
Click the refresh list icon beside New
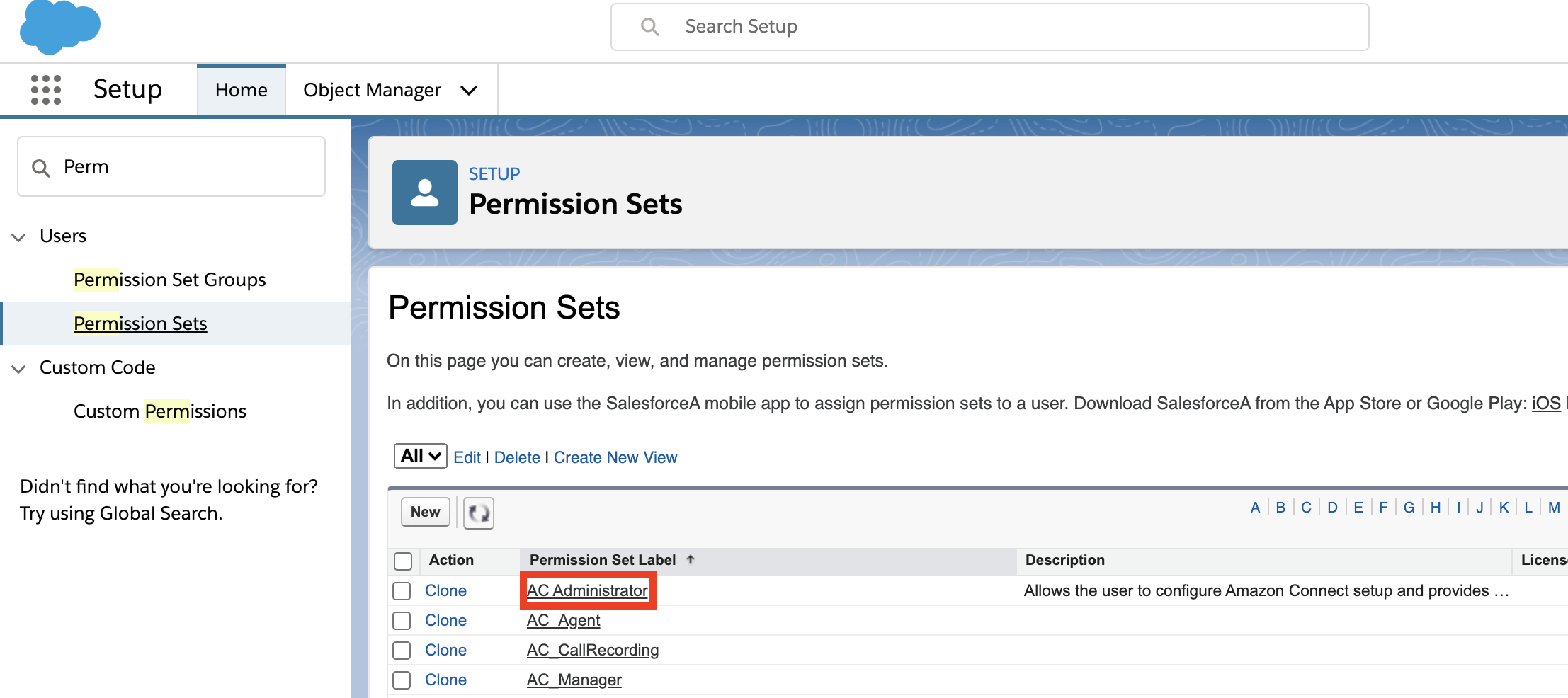(x=479, y=513)
